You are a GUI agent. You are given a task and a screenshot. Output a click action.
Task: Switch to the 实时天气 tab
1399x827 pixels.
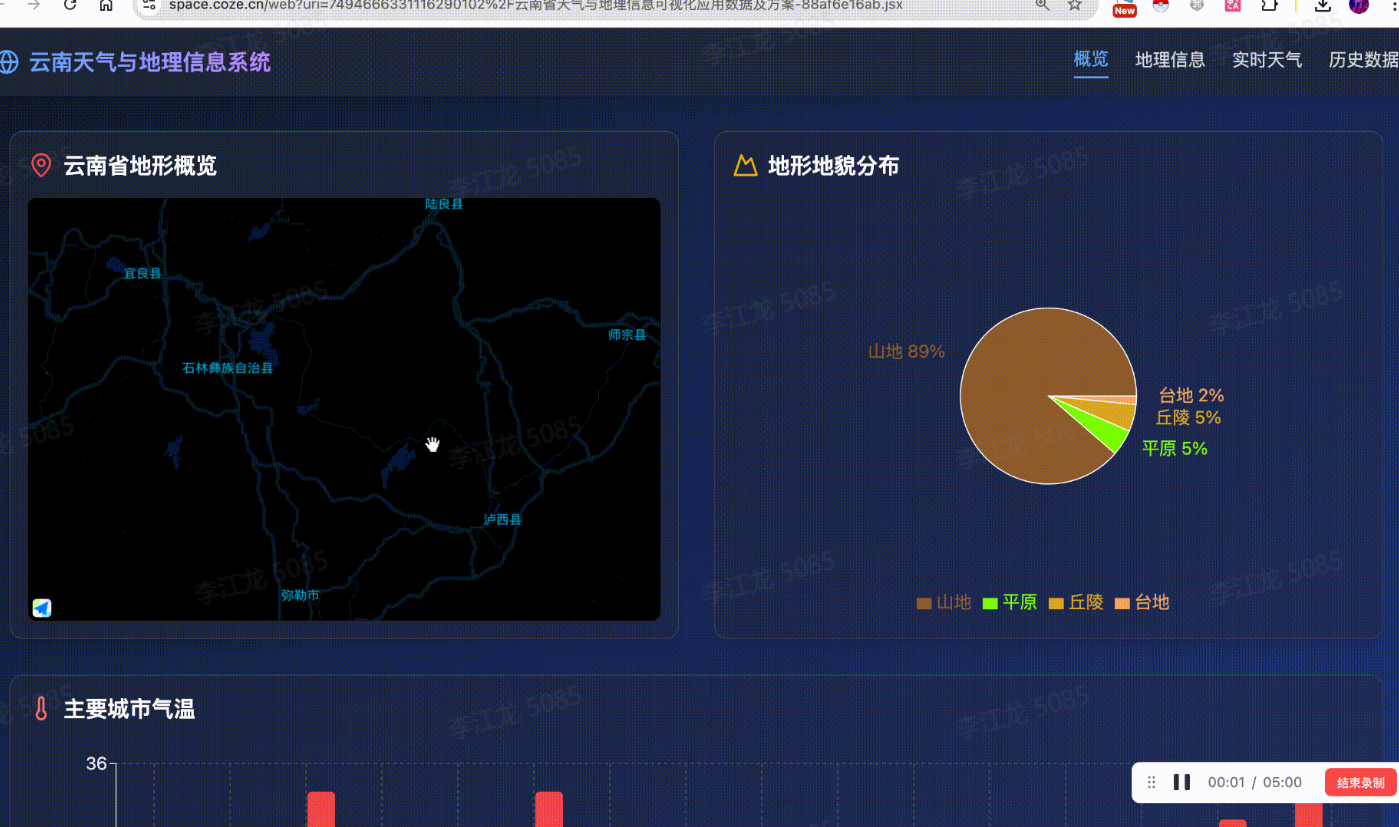(x=1267, y=60)
